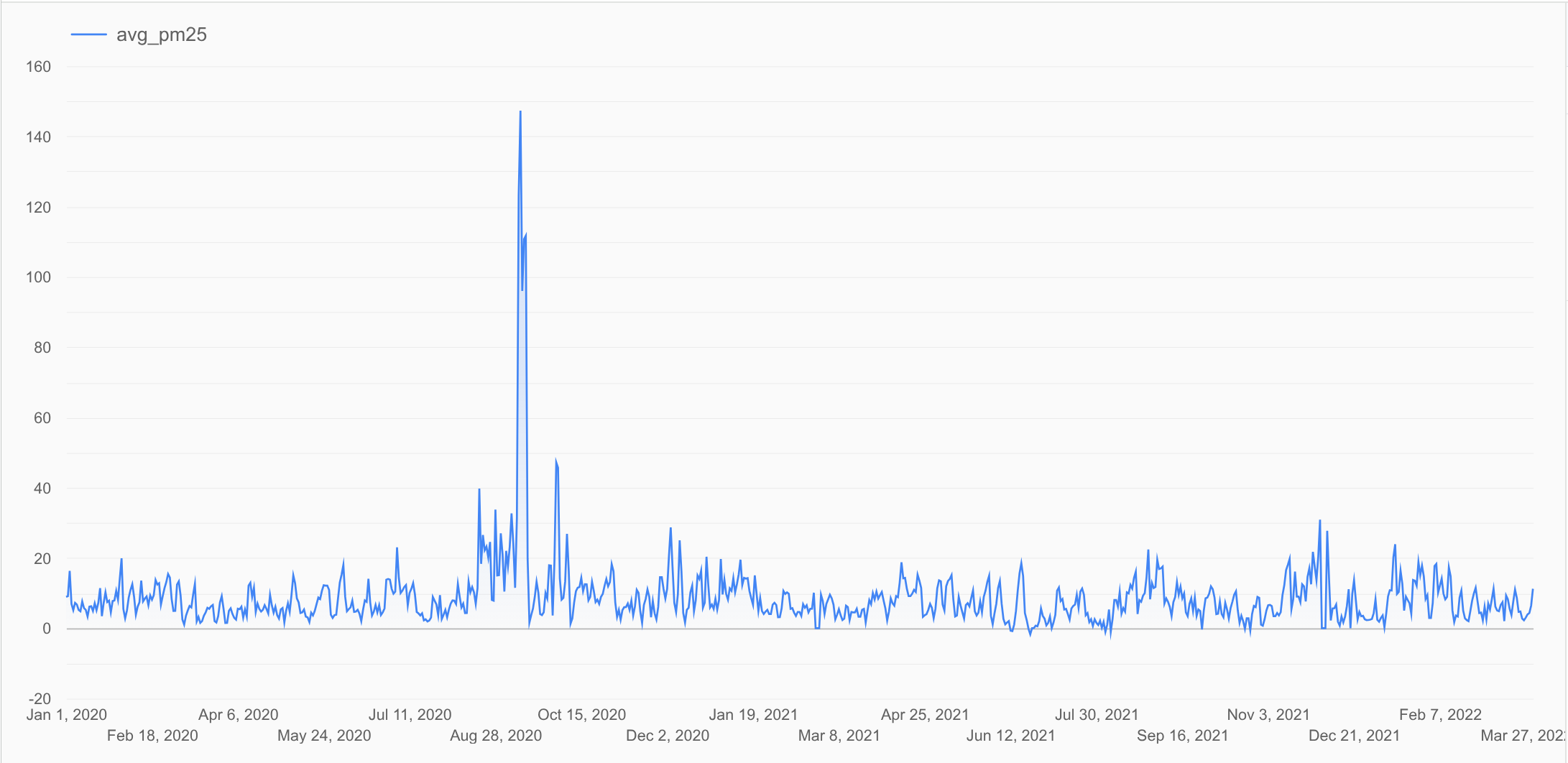Click the Apr 6, 2020 x-axis label

[x=239, y=715]
